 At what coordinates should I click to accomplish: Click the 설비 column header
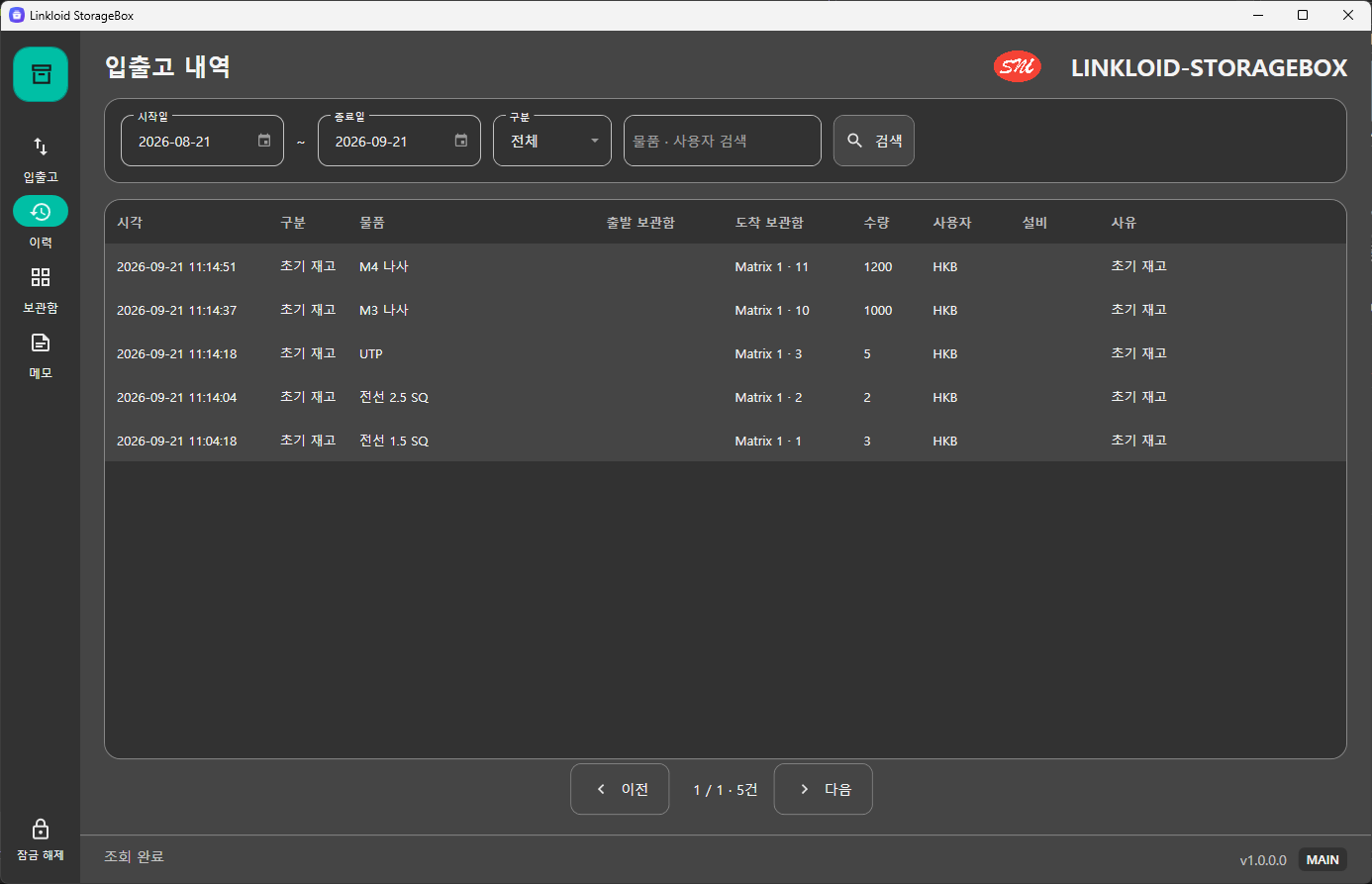click(1034, 223)
